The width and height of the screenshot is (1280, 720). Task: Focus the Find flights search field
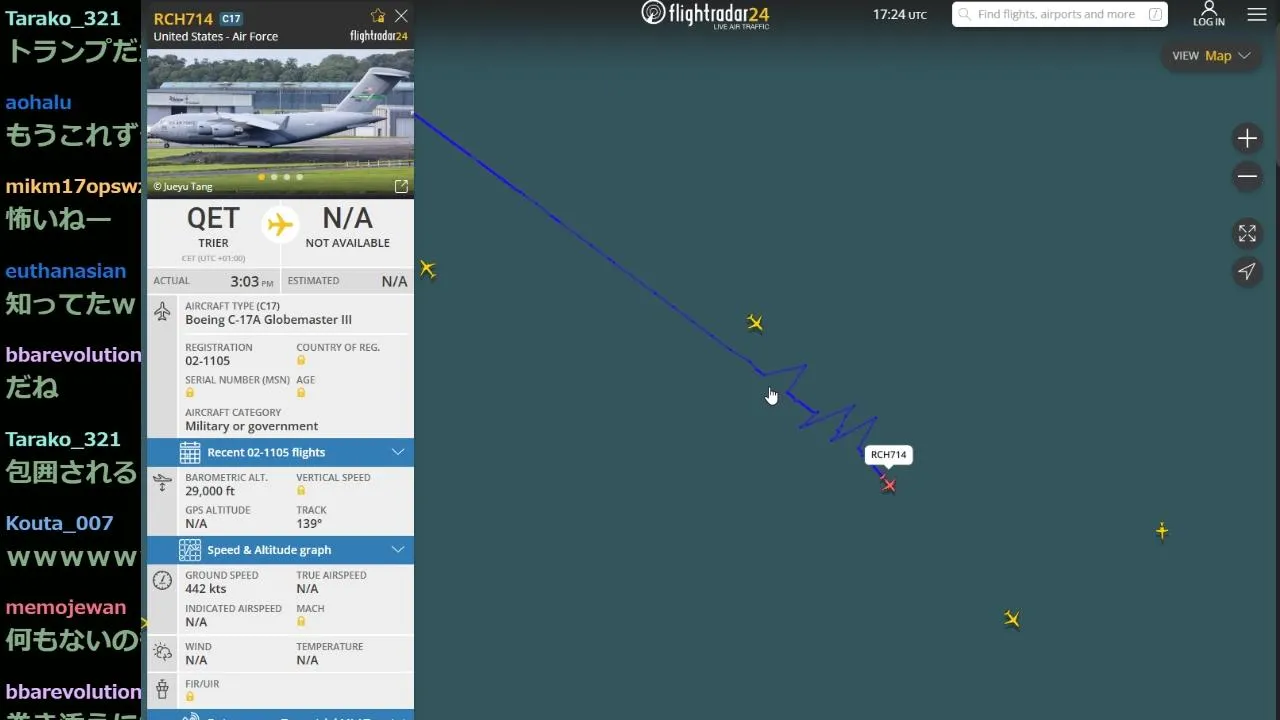(1059, 14)
